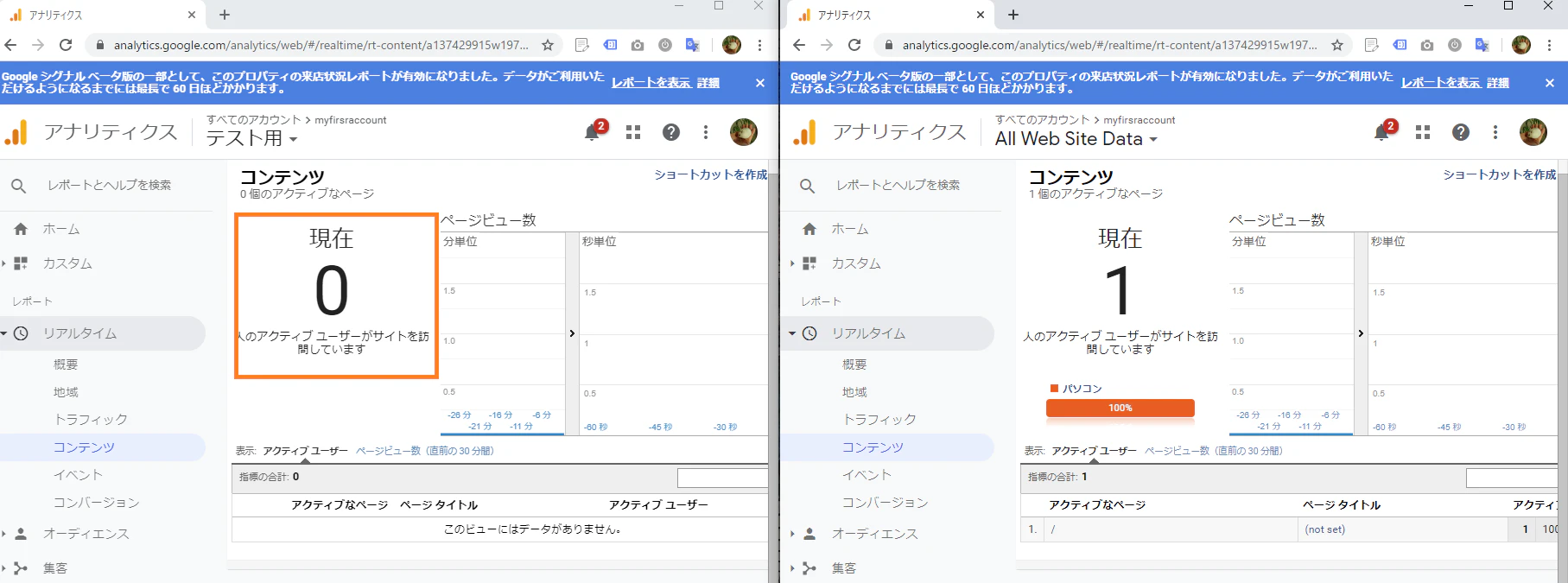1568x583 pixels.
Task: Select トラフィック in left window sidebar
Action: [91, 420]
